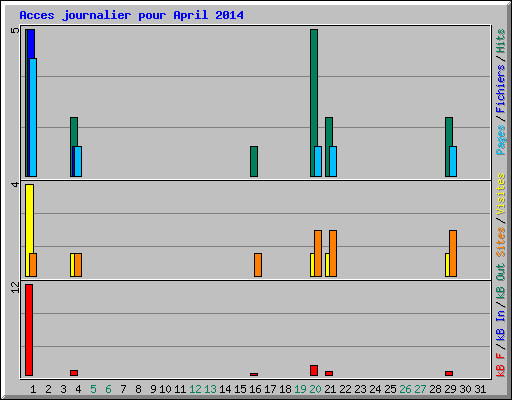Click green day label '27' on the x-axis
This screenshot has width=512, height=400.
point(420,389)
